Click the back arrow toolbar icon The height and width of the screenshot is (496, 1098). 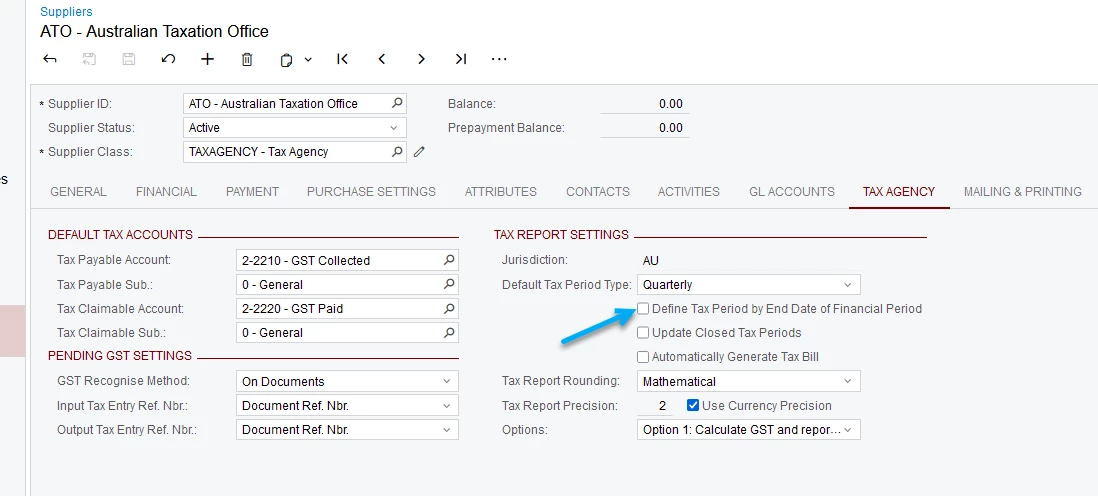(x=50, y=60)
